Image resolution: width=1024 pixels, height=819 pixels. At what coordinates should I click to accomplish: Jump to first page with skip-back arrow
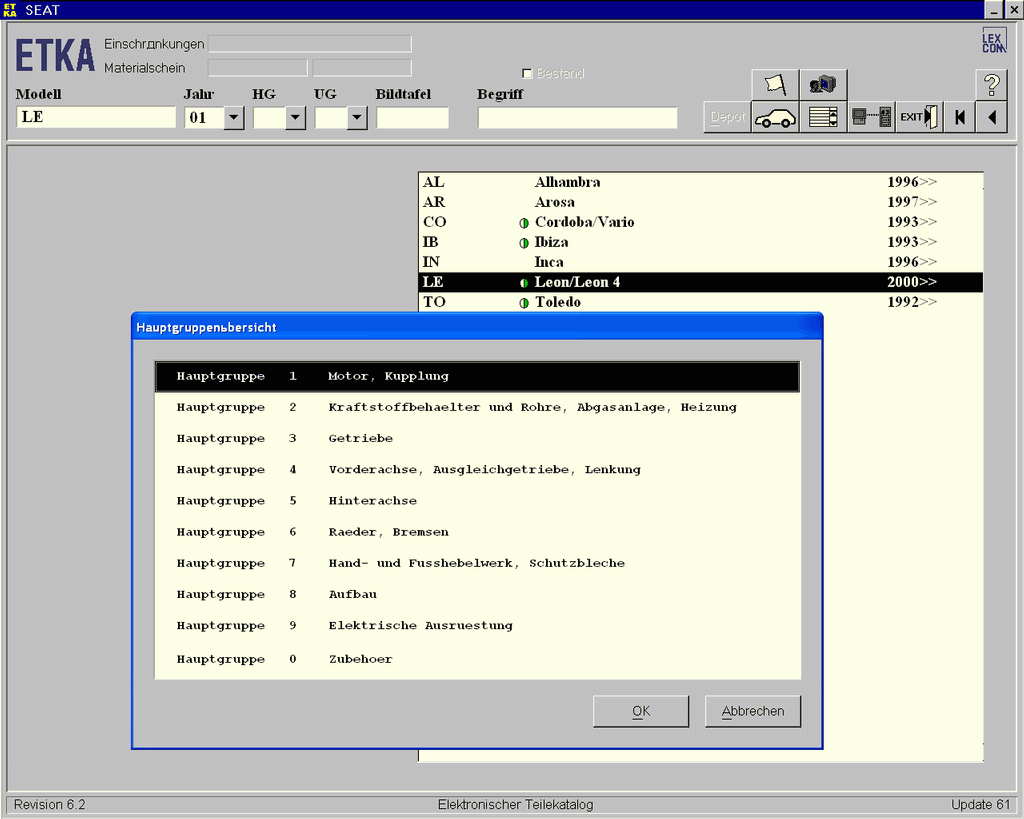[959, 118]
